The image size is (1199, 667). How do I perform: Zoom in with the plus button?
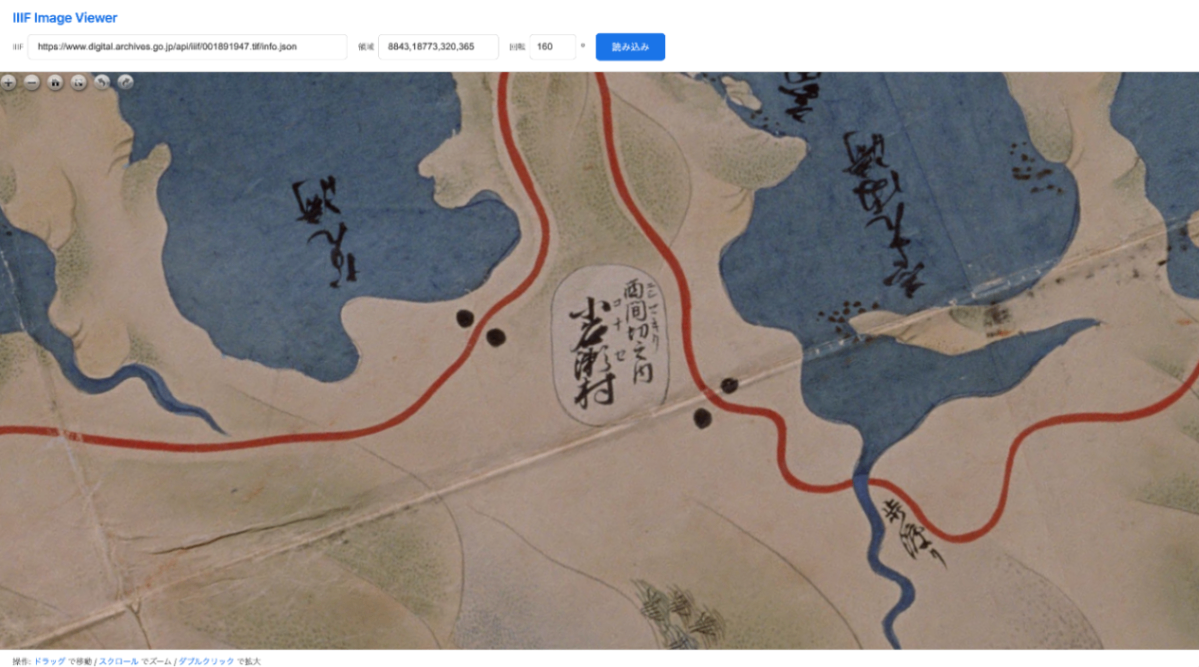pyautogui.click(x=8, y=82)
